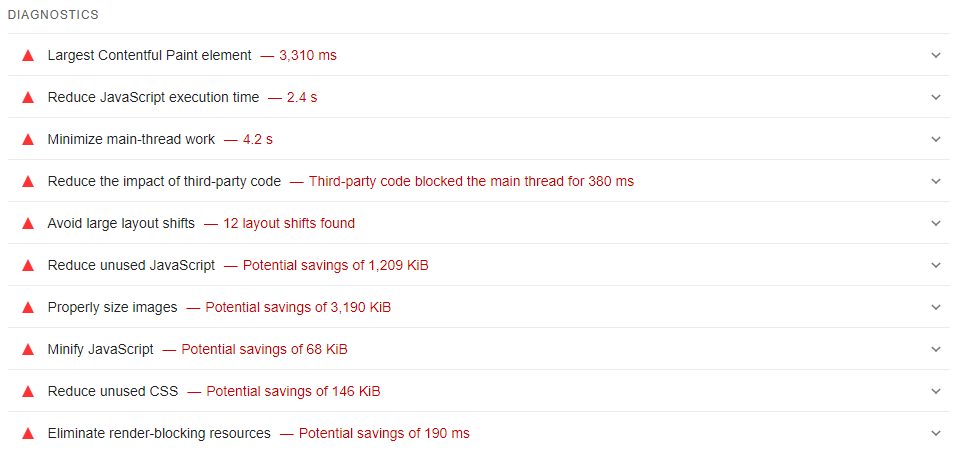Expand the Avoid large layout shifts chevron
Viewport: 958px width, 451px height.
pyautogui.click(x=936, y=224)
